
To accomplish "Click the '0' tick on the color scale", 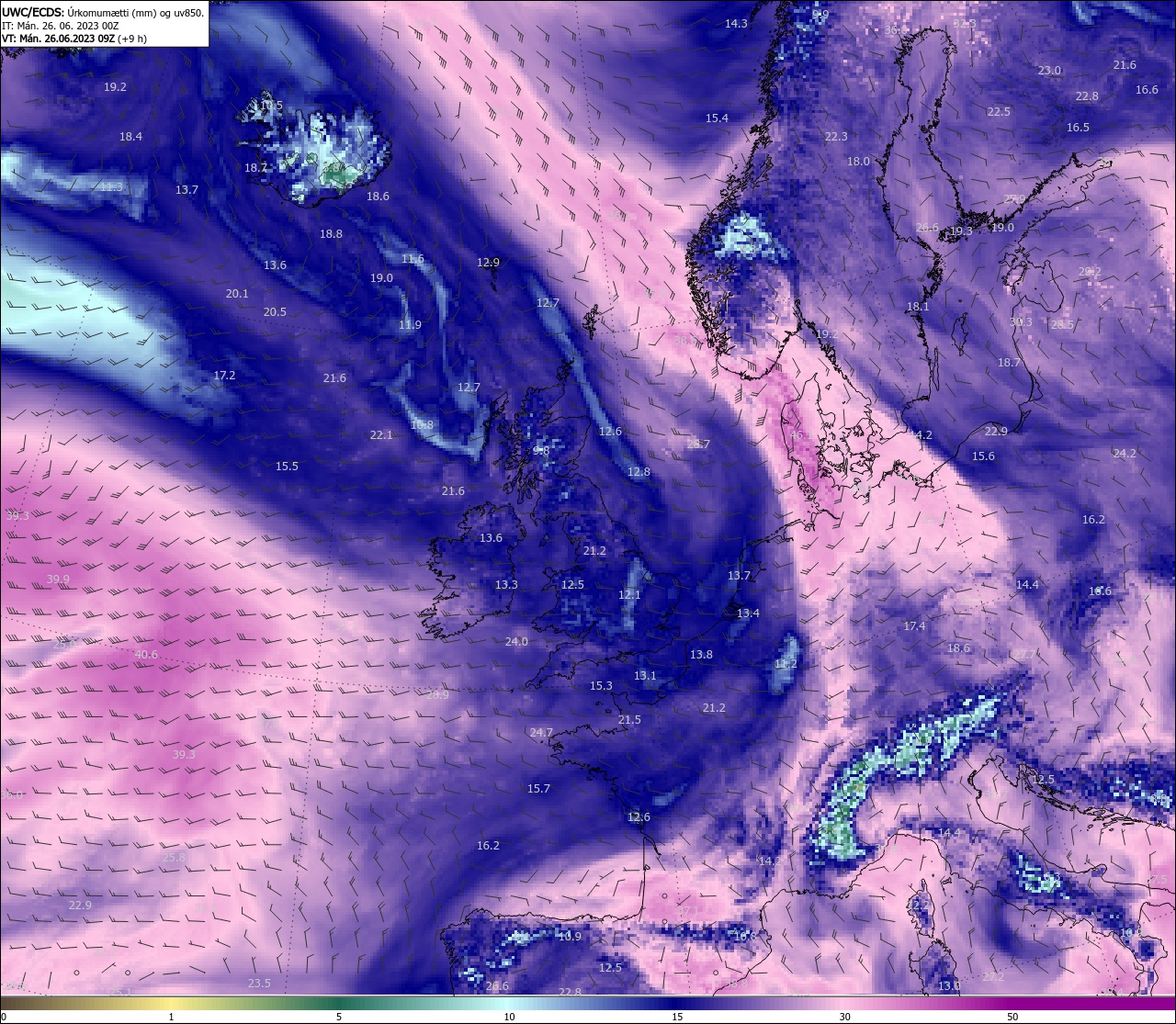I will [3, 1017].
